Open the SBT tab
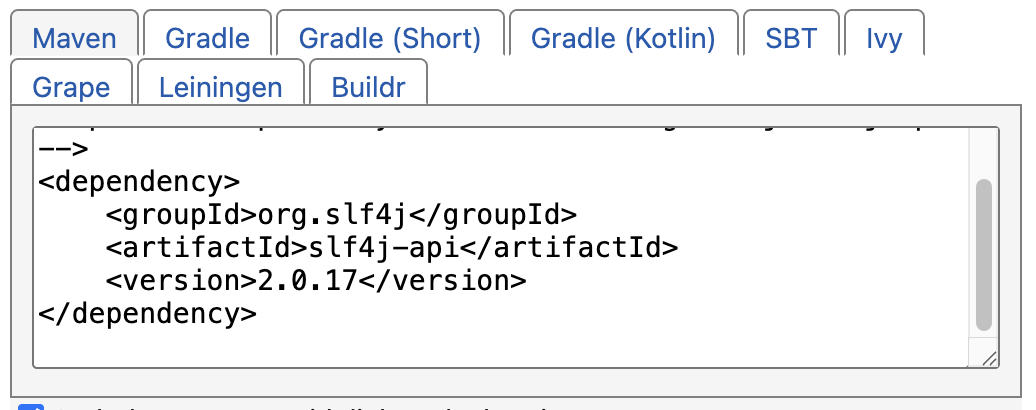This screenshot has width=1036, height=410. 791,33
